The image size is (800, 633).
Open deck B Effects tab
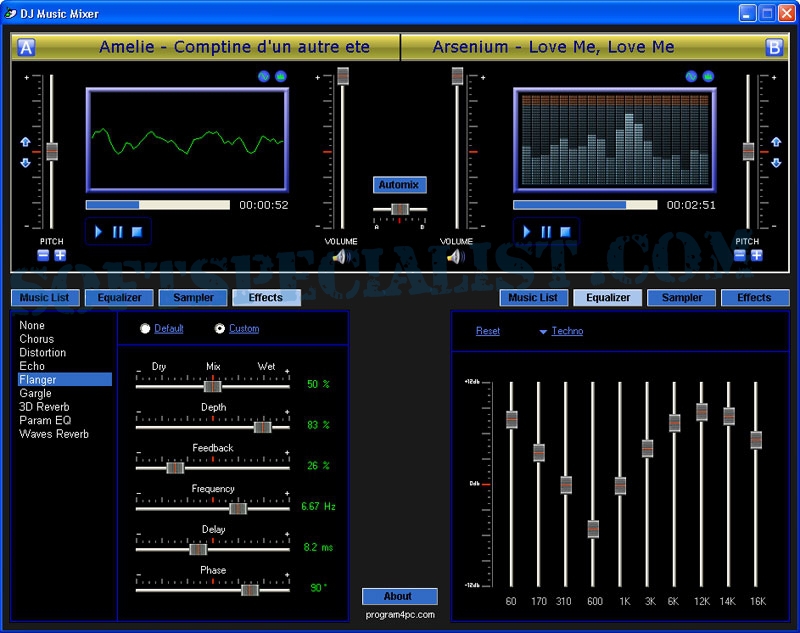coord(755,297)
